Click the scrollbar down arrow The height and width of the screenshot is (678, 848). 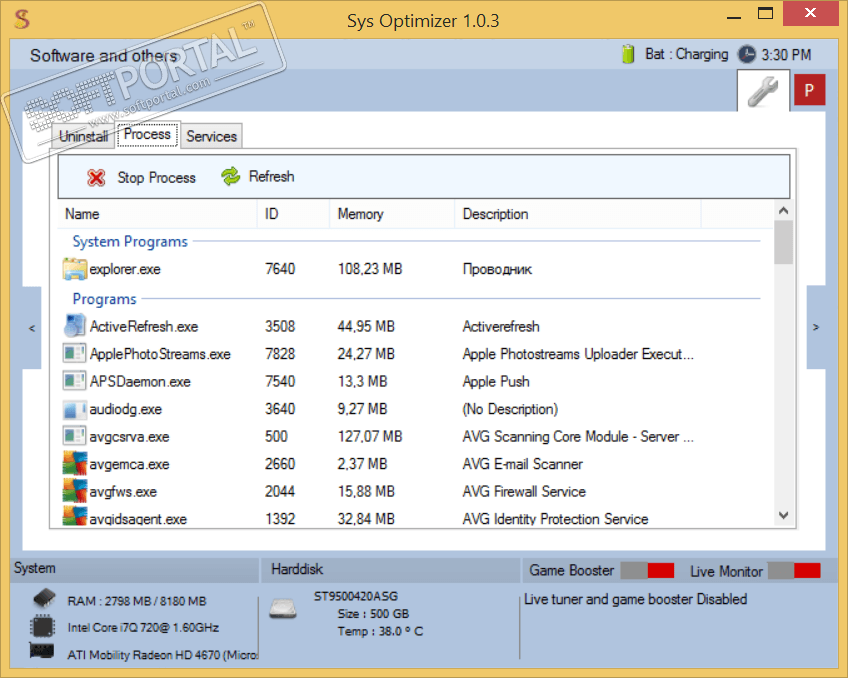point(784,515)
